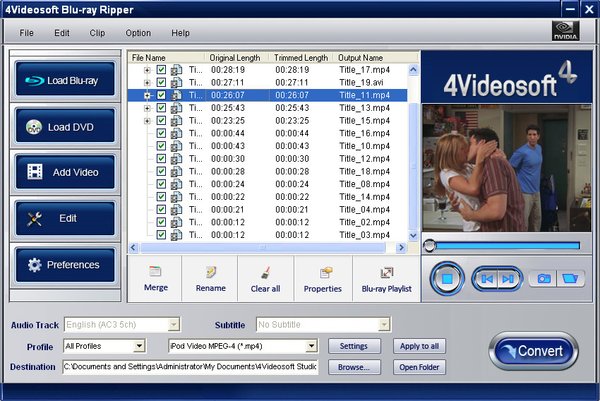
Task: Uncheck the Title_15.mp4 checkbox
Action: pyautogui.click(x=161, y=121)
